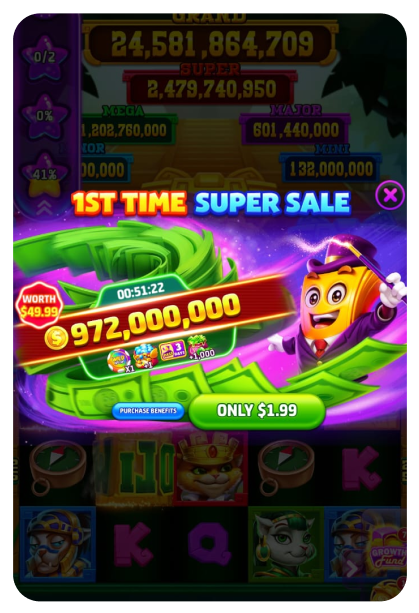Close the Super Sale popup

pyautogui.click(x=390, y=194)
